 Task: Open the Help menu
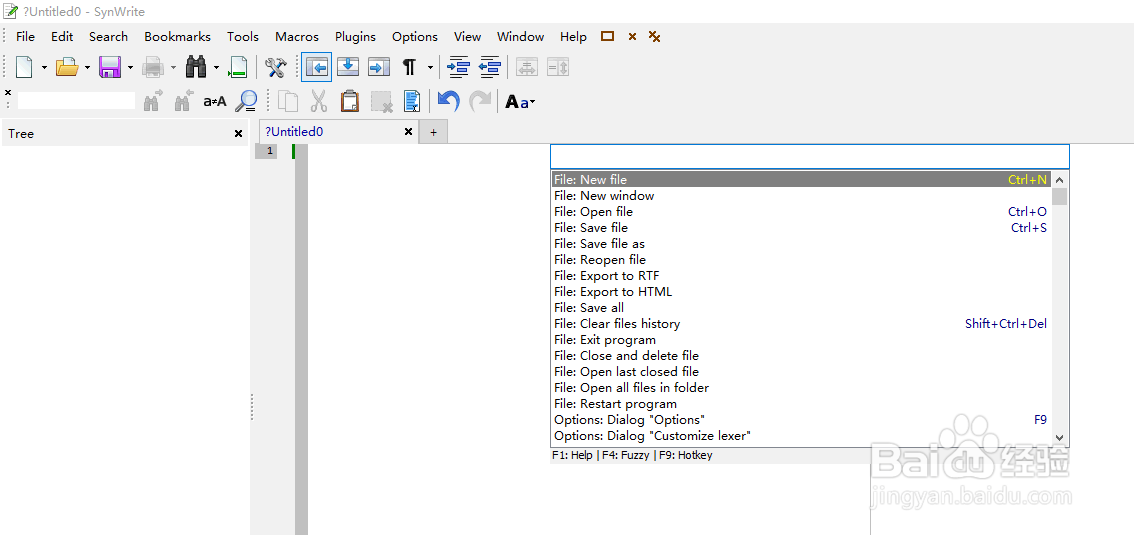(x=574, y=37)
